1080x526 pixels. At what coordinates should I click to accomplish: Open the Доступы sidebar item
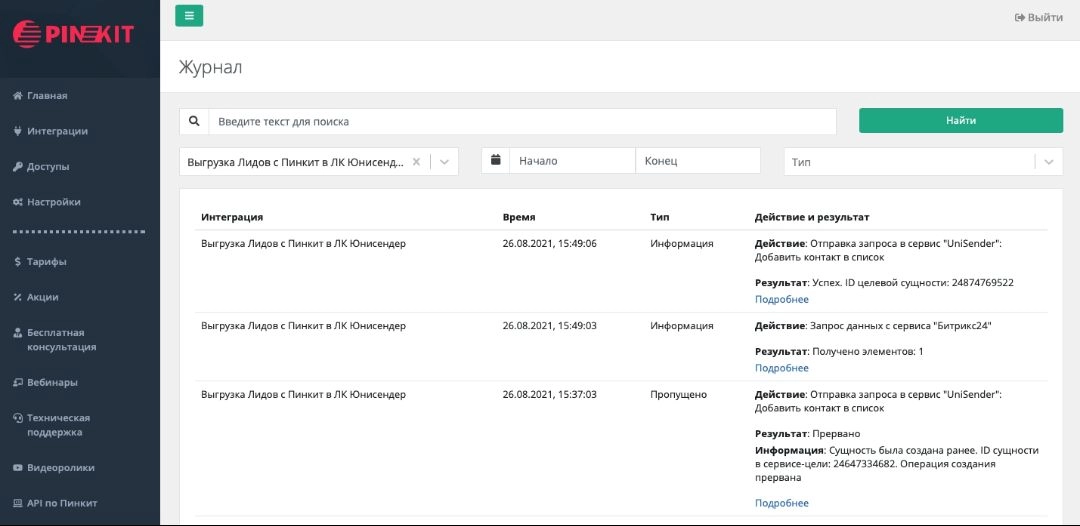tap(48, 167)
